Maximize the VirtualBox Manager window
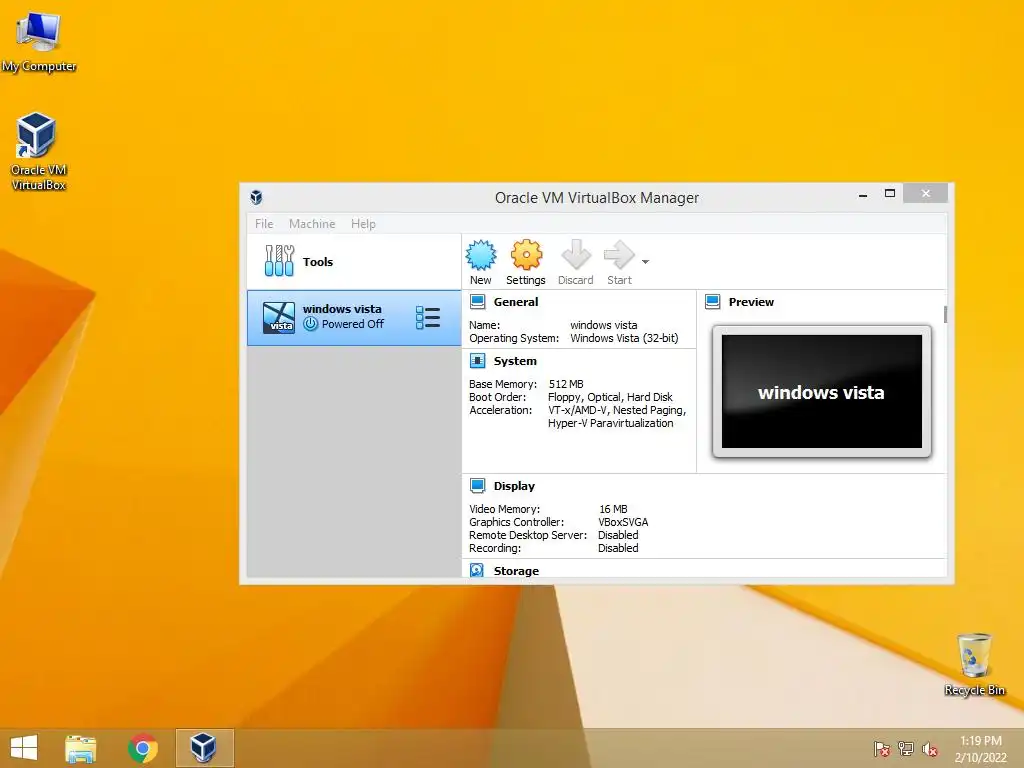1024x768 pixels. 889,193
